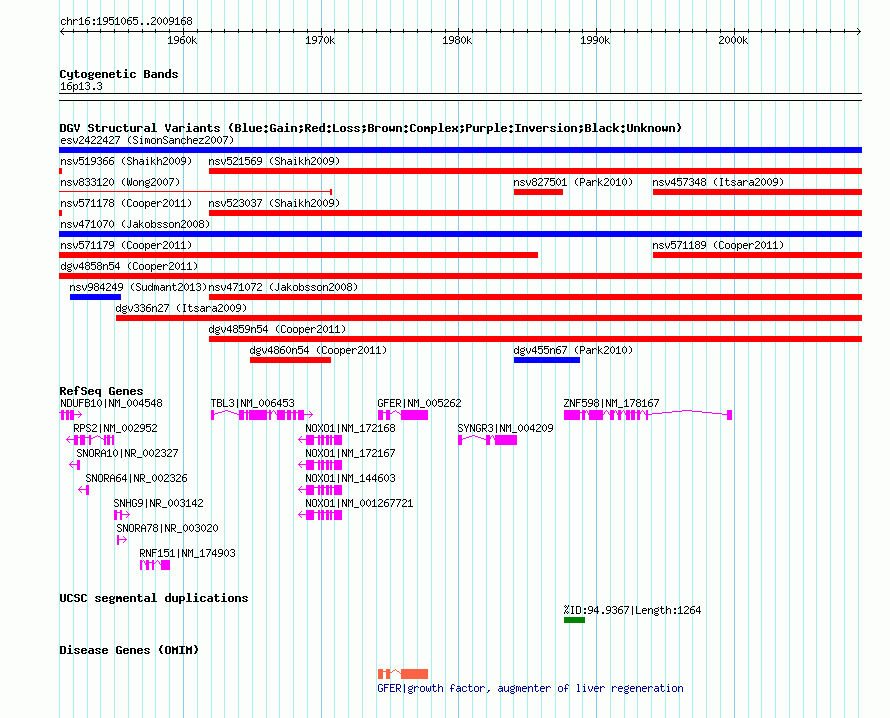Click the TBL3 gene structure glyph
890x718 pixels.
(262, 415)
